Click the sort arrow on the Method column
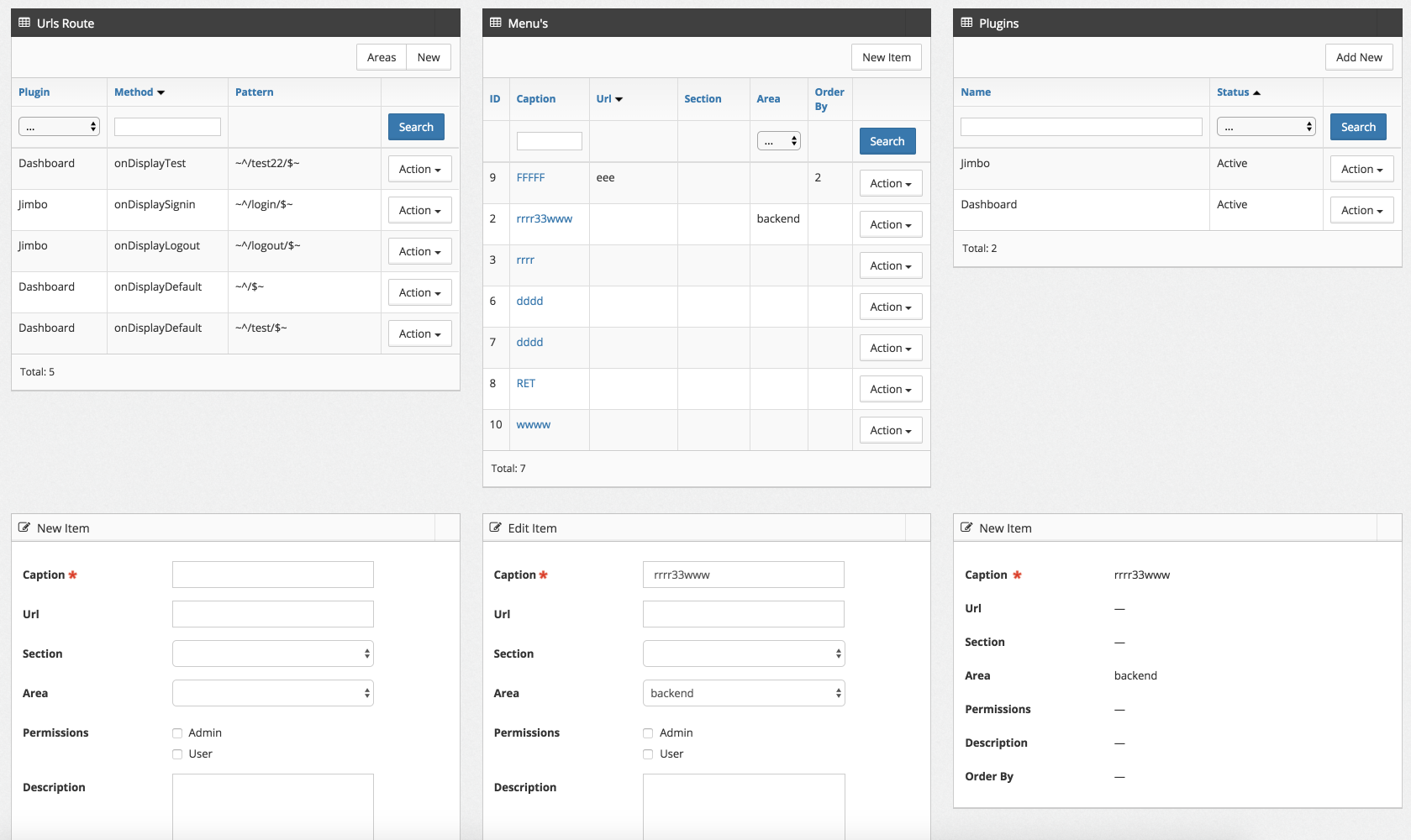 (161, 92)
